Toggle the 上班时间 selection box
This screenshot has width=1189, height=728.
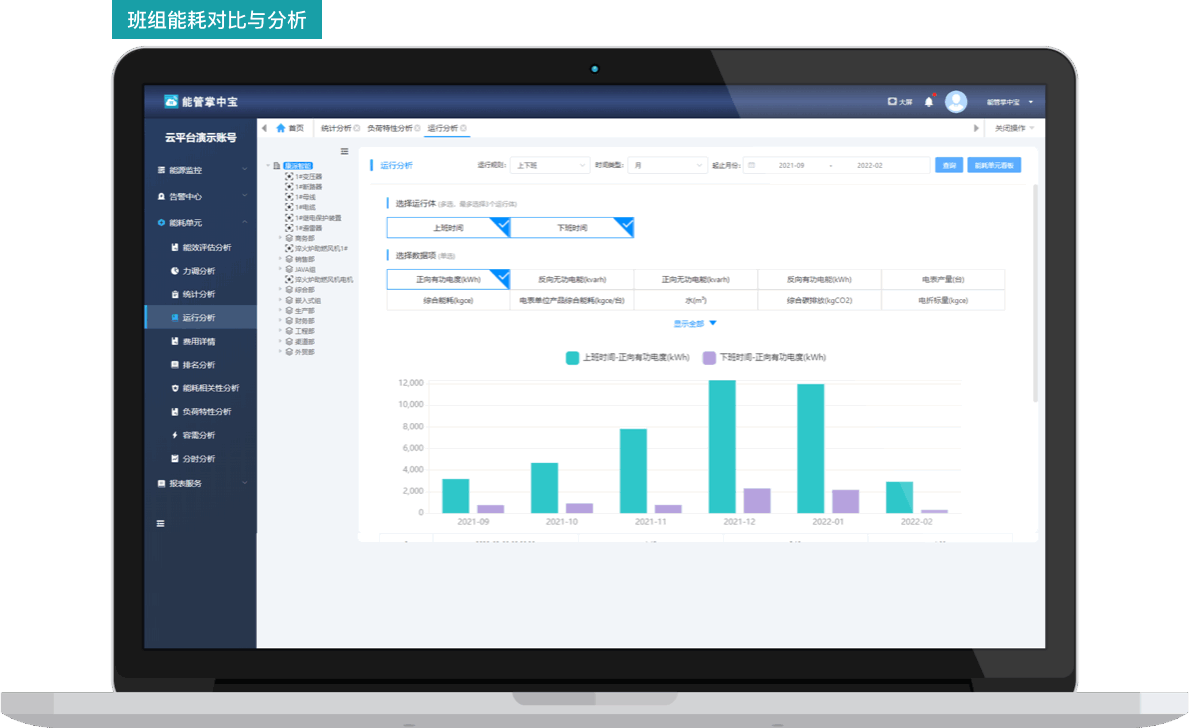[x=448, y=228]
